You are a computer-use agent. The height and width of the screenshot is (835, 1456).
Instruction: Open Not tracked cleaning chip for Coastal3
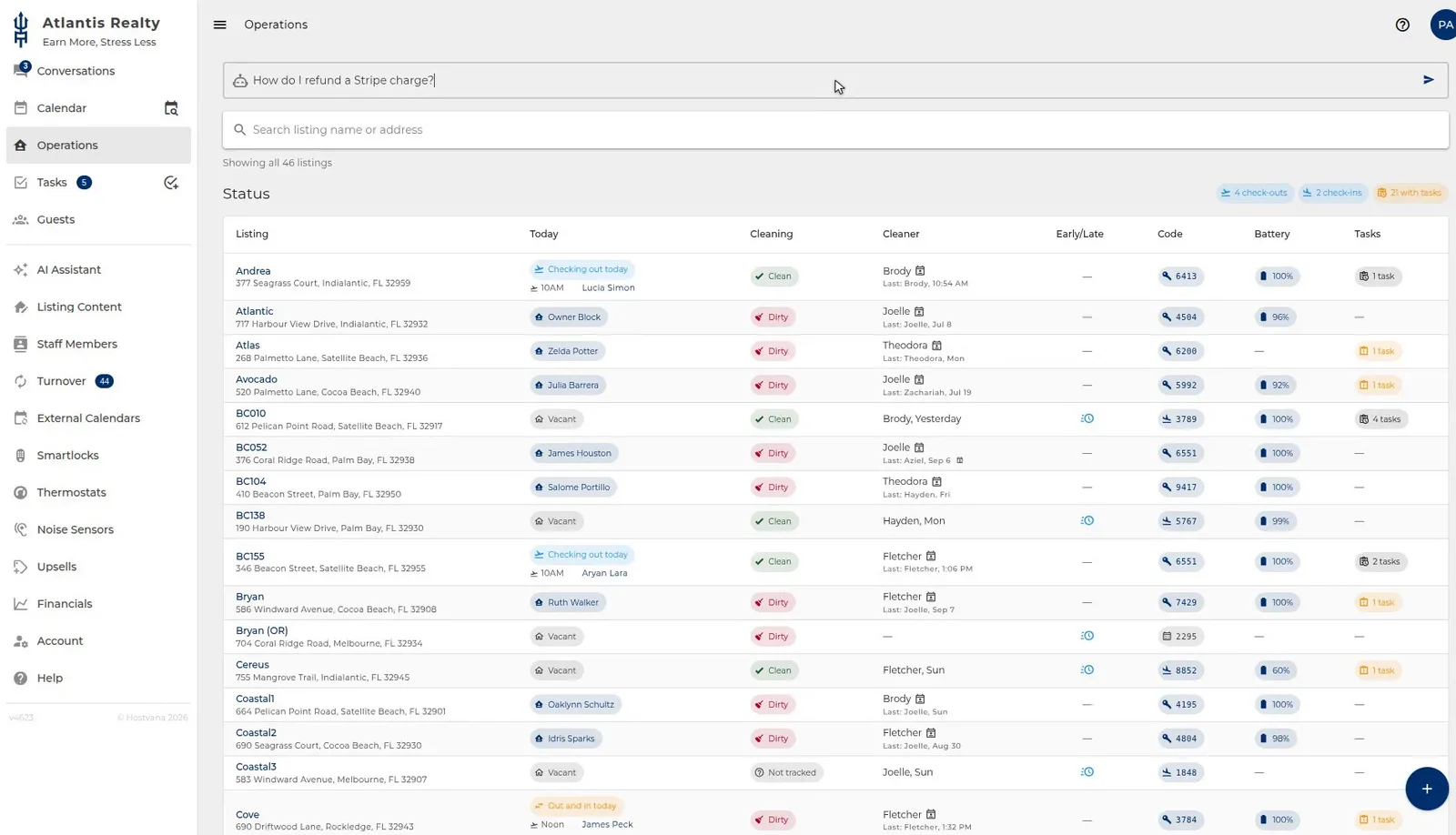[785, 773]
